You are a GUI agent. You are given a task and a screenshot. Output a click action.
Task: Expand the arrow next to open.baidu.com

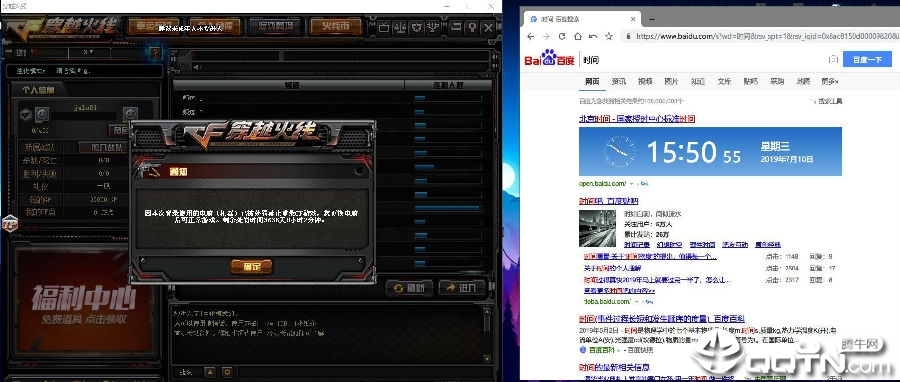click(x=631, y=184)
